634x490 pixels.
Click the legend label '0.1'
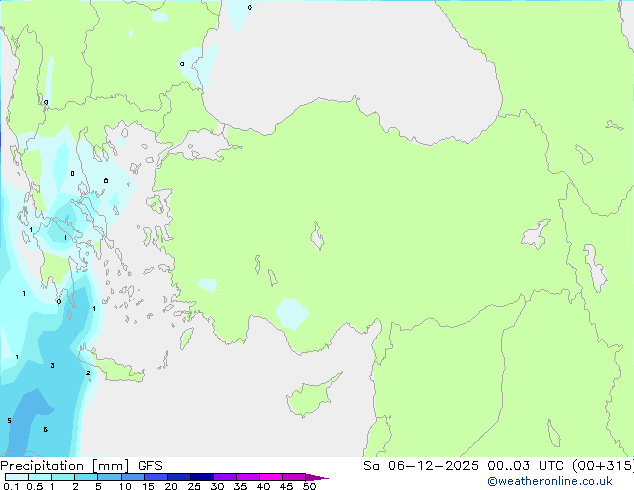tap(11, 486)
